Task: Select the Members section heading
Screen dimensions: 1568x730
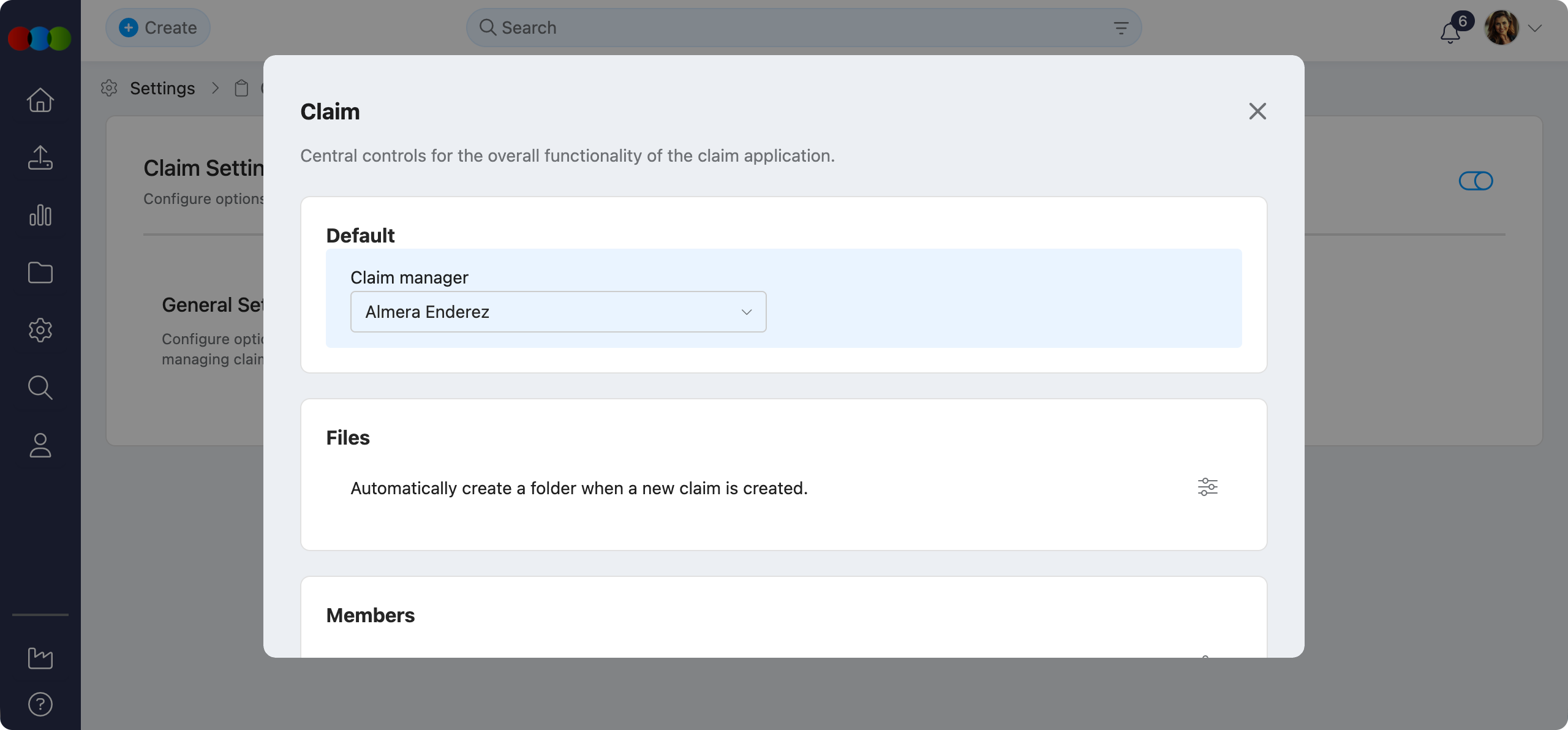Action: (370, 615)
